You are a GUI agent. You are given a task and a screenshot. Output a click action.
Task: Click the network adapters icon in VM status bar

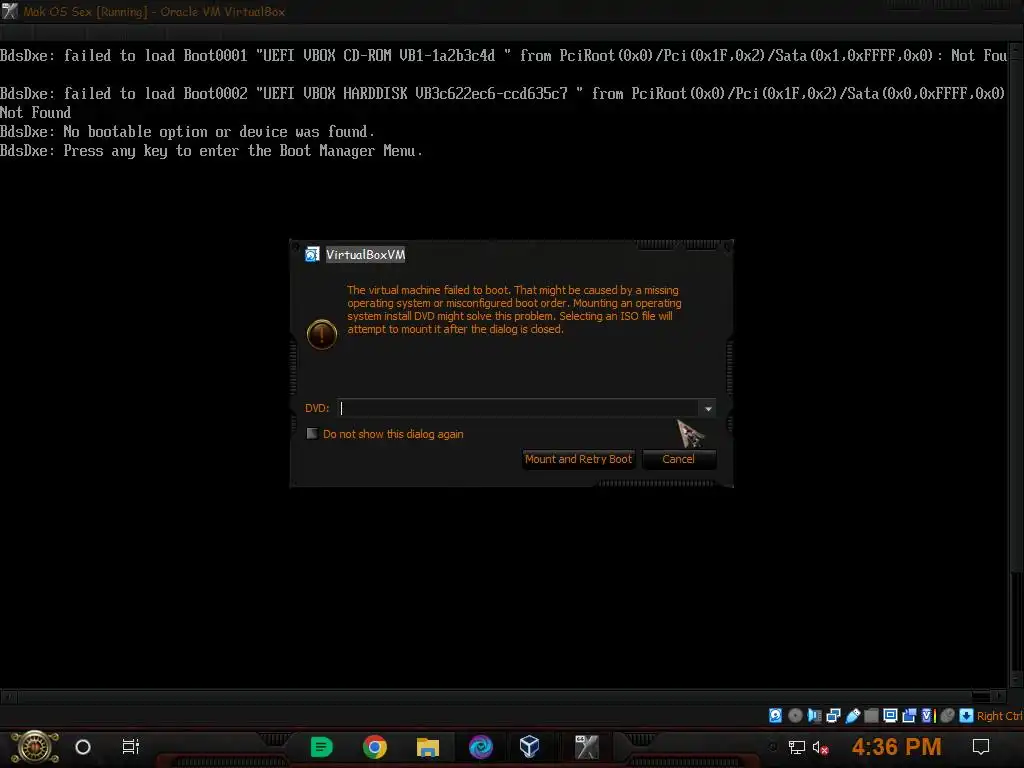833,716
